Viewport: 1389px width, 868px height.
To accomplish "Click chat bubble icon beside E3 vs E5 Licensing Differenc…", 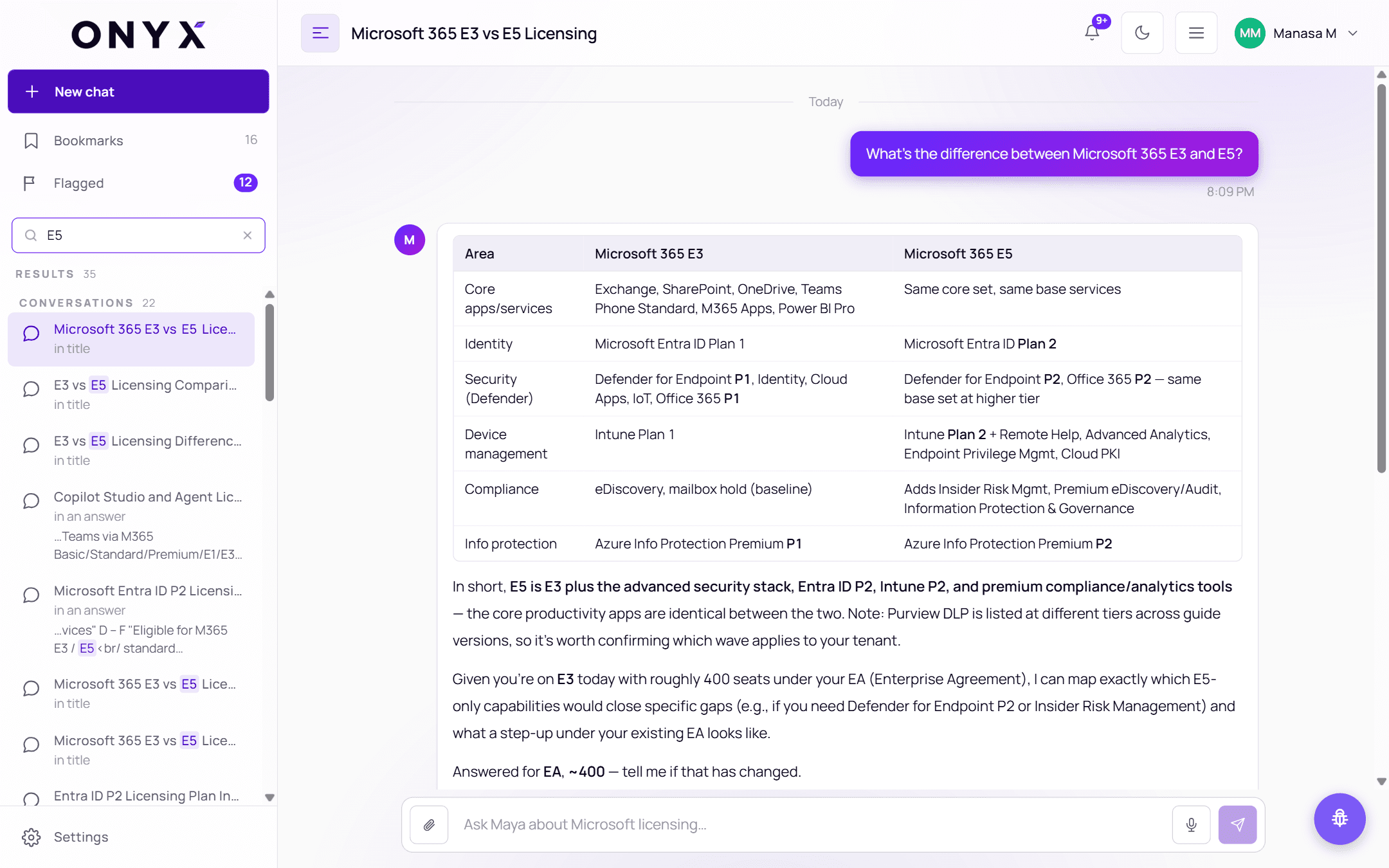I will click(x=31, y=445).
